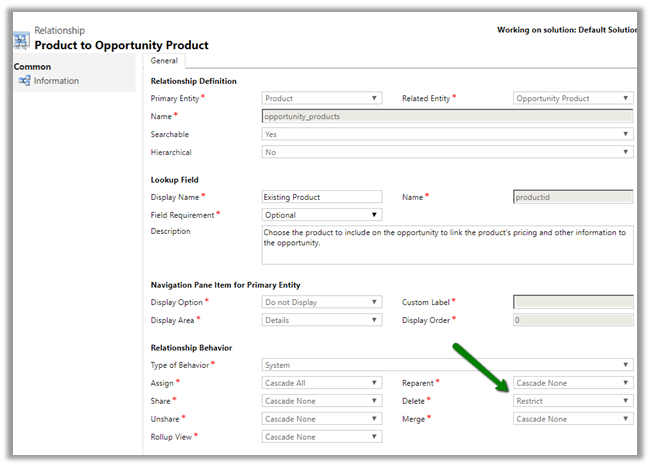Click the Relationship entity icon in header
This screenshot has height=467, width=650.
pos(20,40)
